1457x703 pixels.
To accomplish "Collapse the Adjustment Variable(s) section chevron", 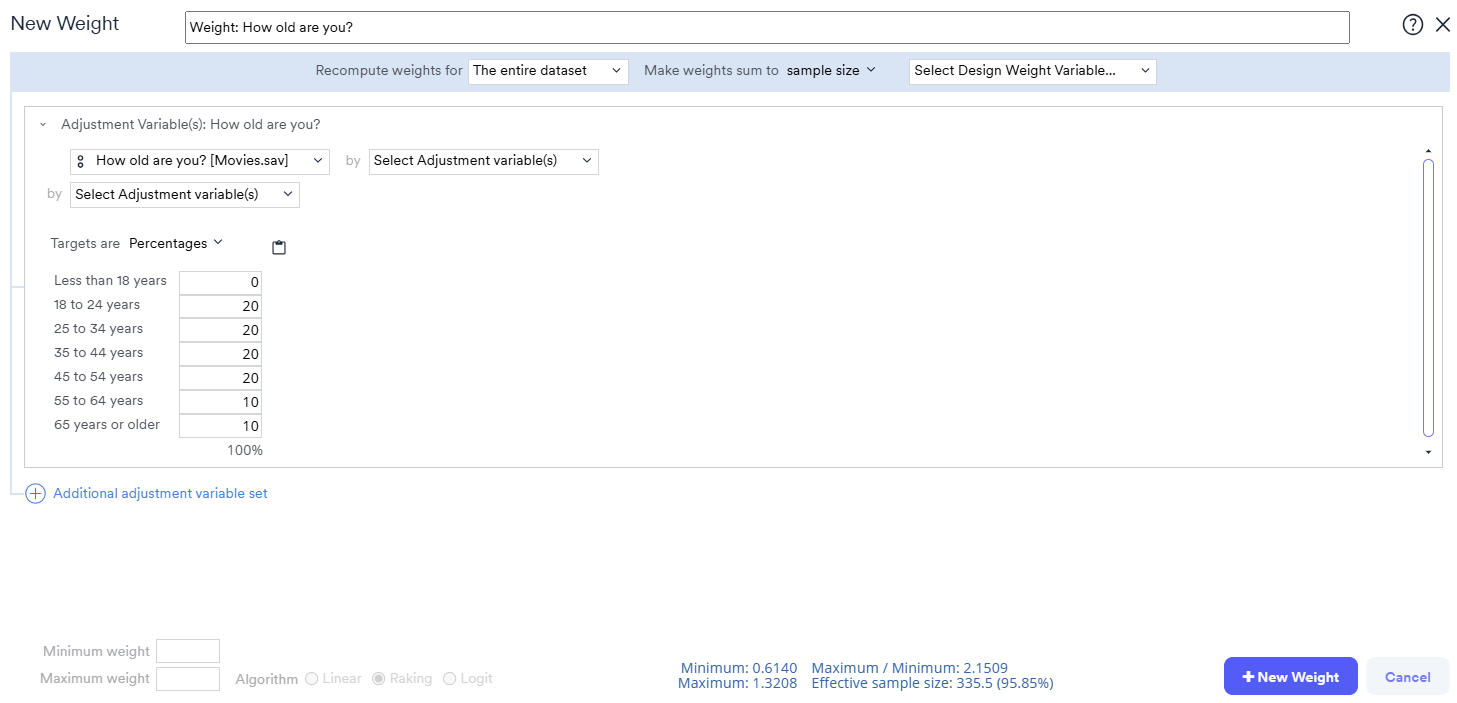I will coord(43,125).
